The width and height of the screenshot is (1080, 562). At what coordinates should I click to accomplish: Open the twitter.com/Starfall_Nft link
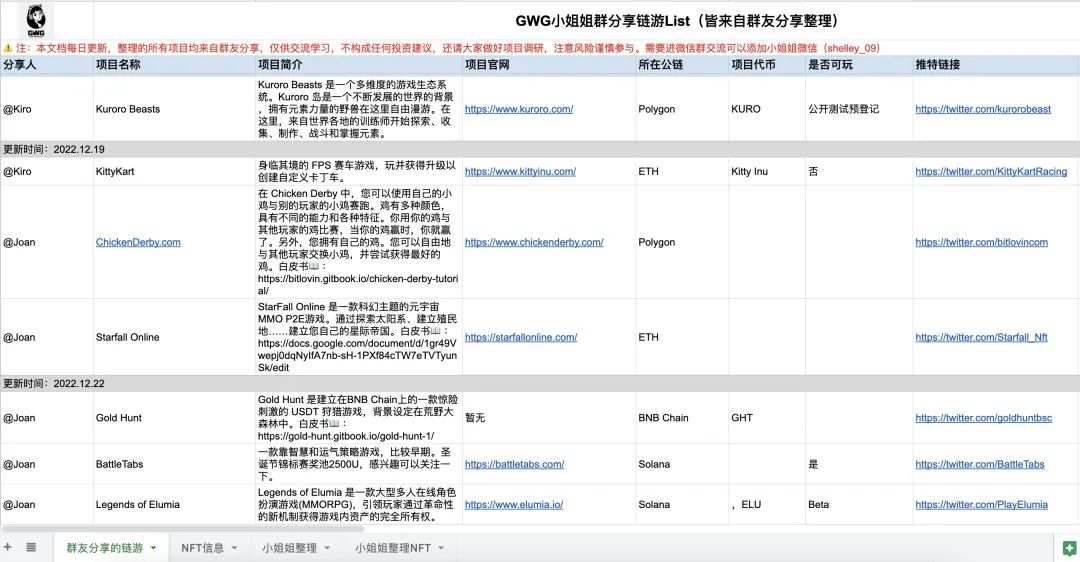982,337
